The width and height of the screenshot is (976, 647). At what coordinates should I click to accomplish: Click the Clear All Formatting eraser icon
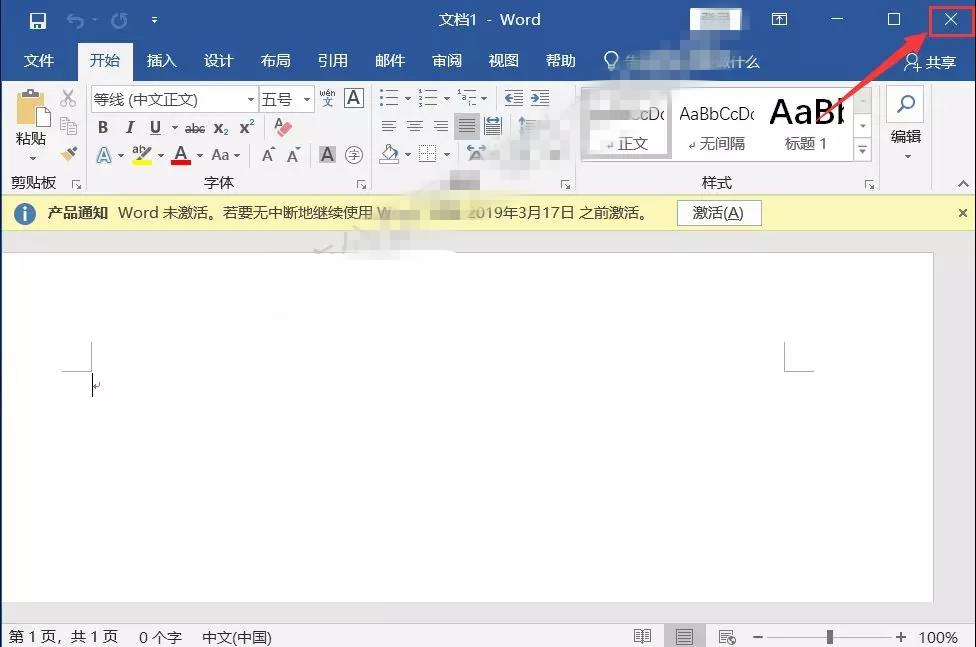tap(283, 127)
